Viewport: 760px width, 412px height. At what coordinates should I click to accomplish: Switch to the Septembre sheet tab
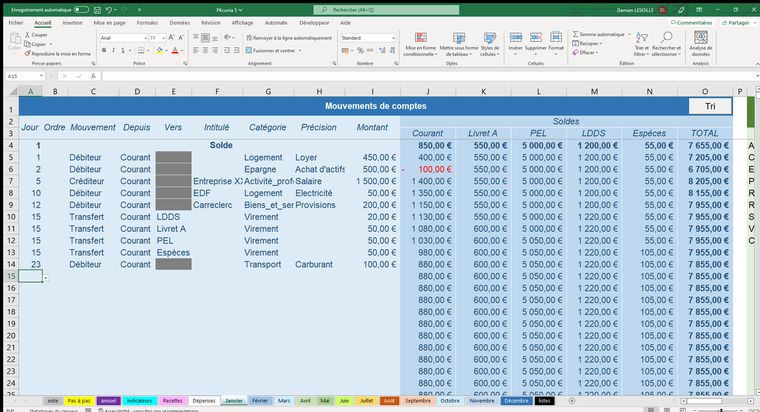[416, 400]
